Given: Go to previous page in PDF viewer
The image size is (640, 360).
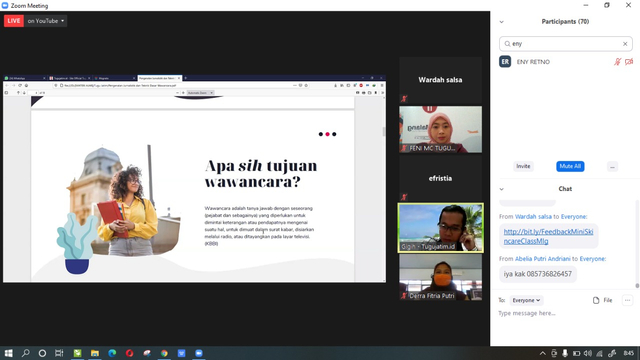Looking at the screenshot, I should pos(18,93).
